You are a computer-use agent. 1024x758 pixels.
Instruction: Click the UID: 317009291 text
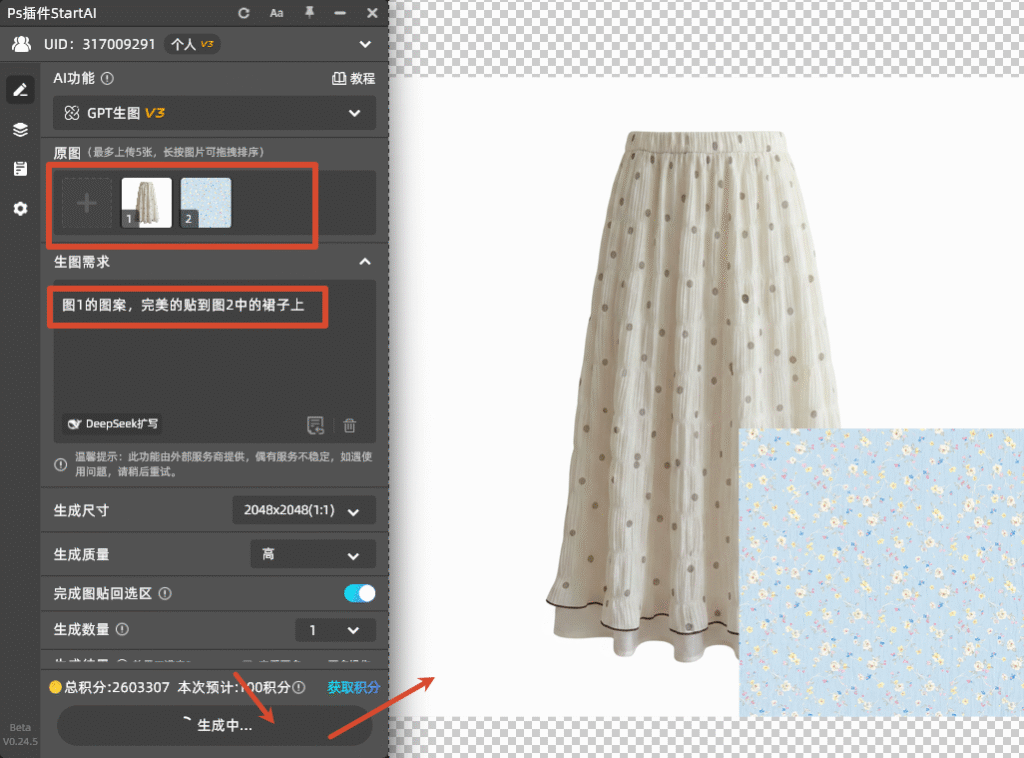tap(99, 44)
